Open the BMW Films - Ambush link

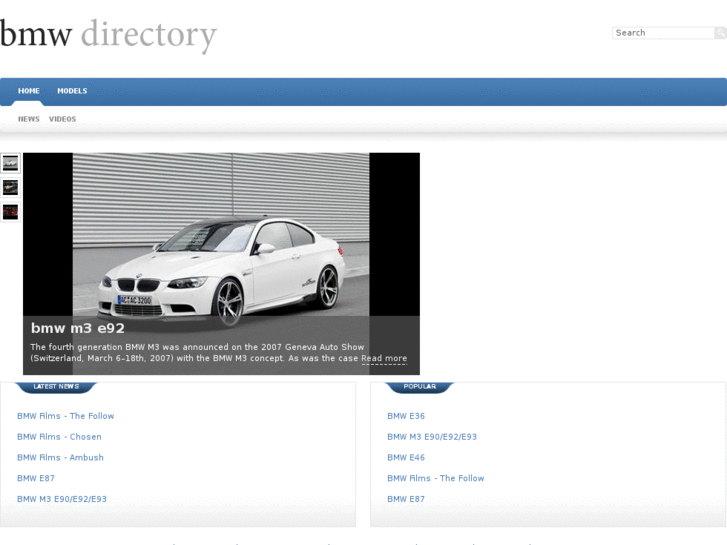coord(60,458)
